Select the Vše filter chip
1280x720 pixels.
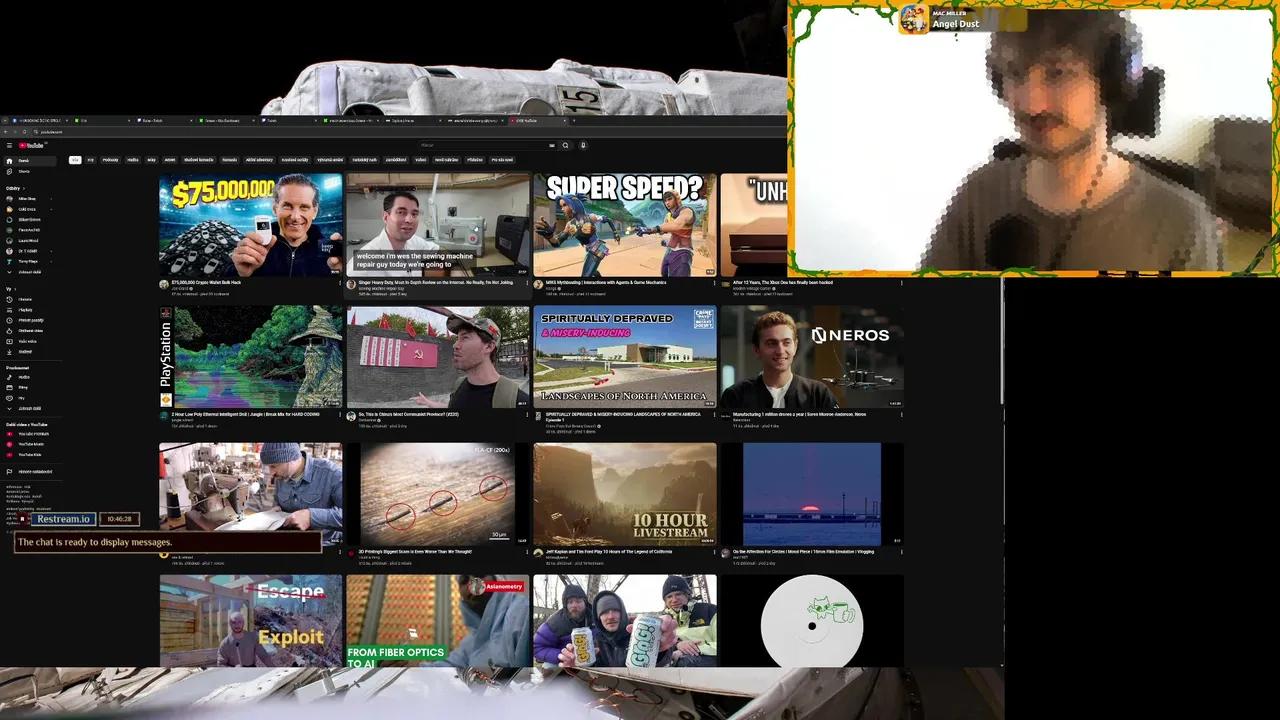tap(75, 160)
